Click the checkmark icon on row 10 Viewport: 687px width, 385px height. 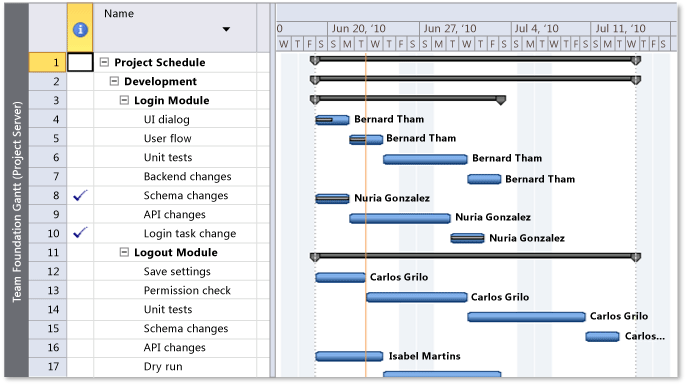coord(81,233)
